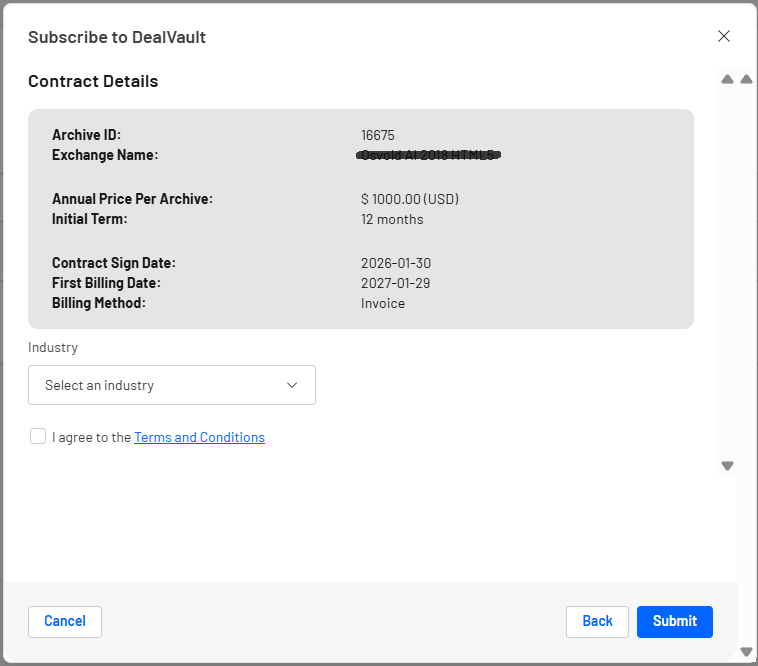
Task: Click the Exchange Name label
Action: tap(105, 155)
